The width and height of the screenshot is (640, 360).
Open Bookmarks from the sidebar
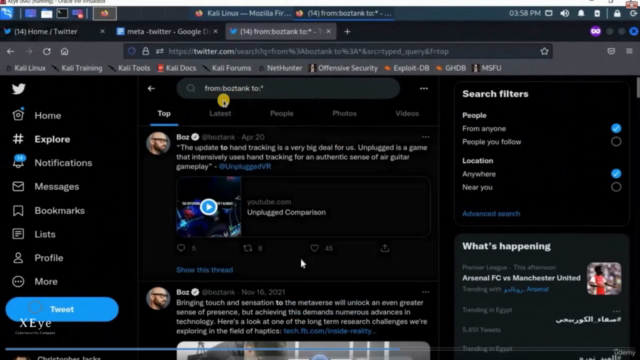48,211
